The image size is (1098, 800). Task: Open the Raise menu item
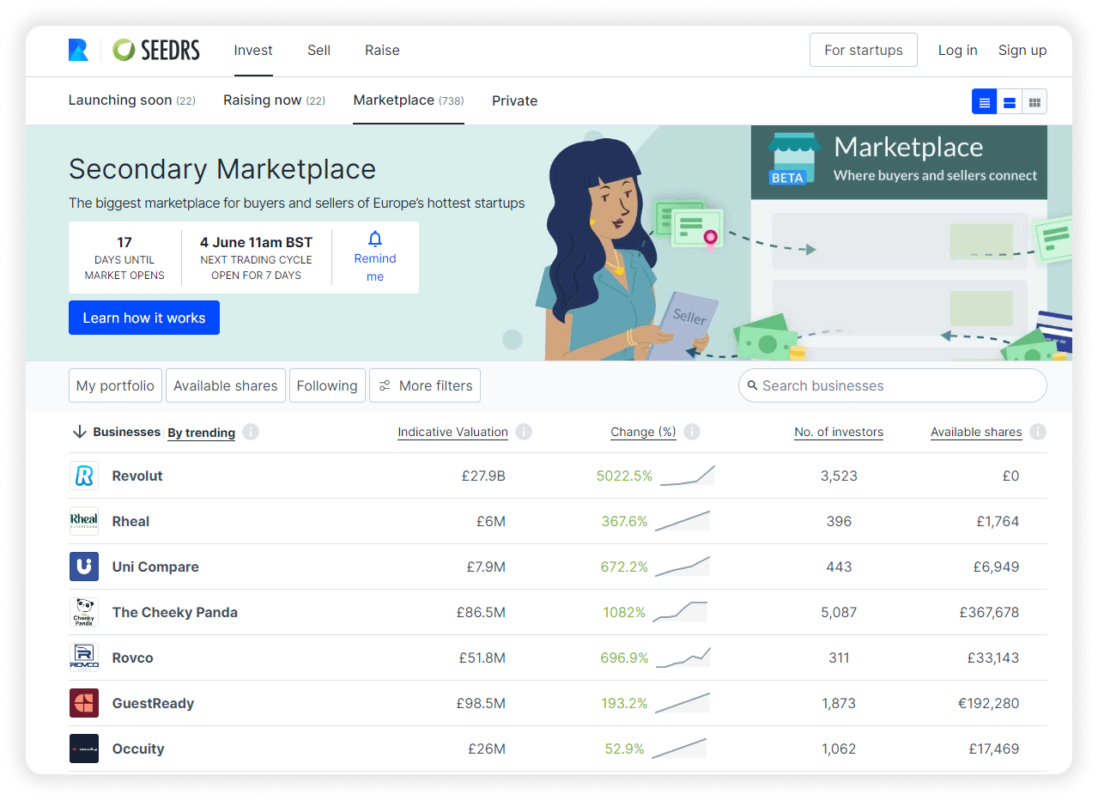(382, 50)
